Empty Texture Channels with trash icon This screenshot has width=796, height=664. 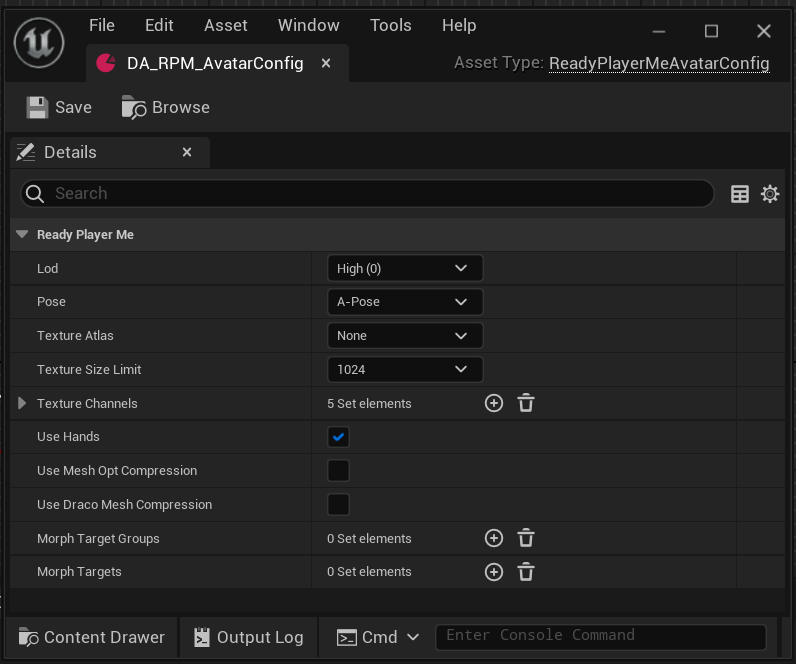pyautogui.click(x=526, y=404)
